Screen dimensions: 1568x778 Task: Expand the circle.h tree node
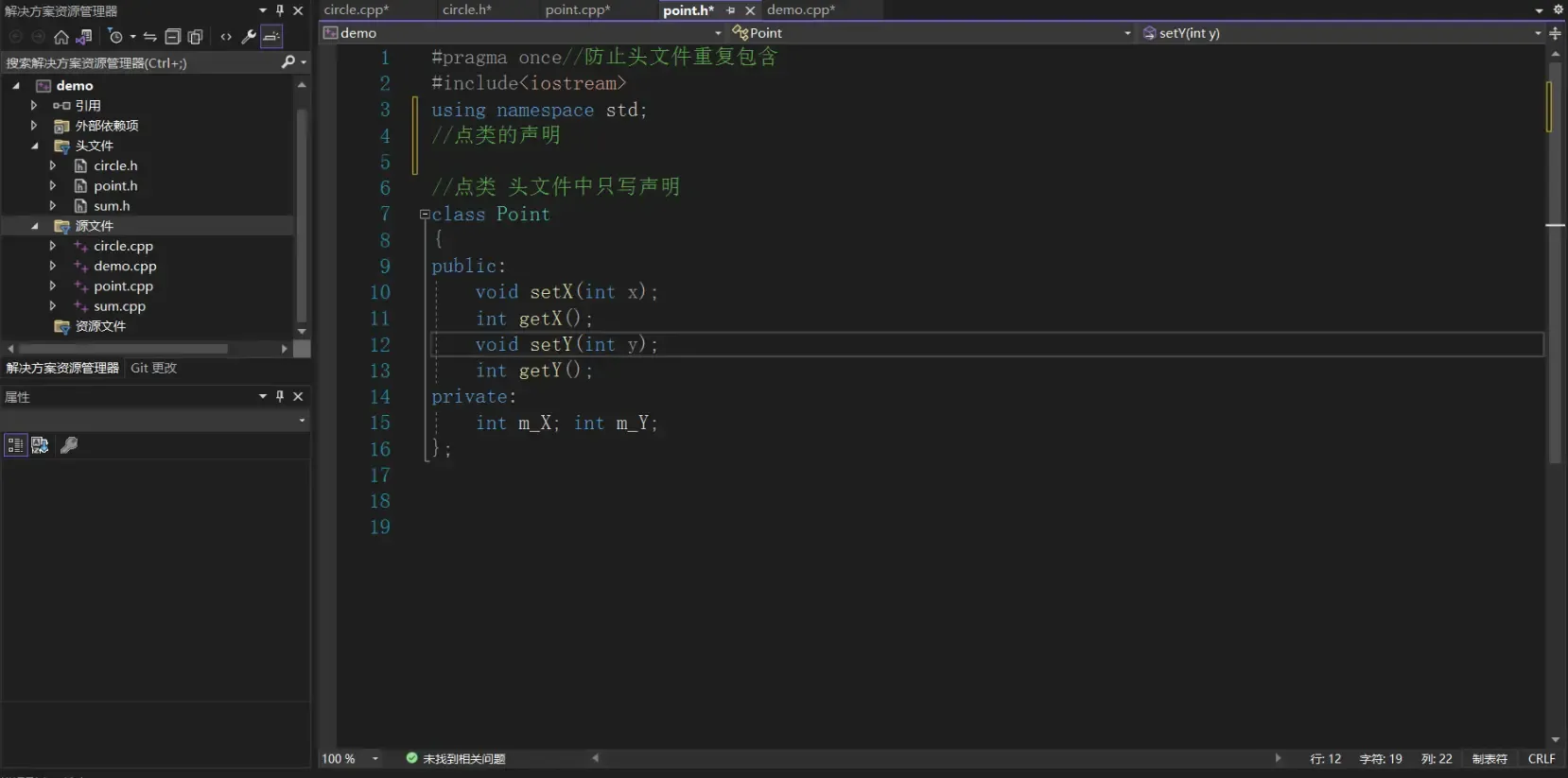[53, 165]
